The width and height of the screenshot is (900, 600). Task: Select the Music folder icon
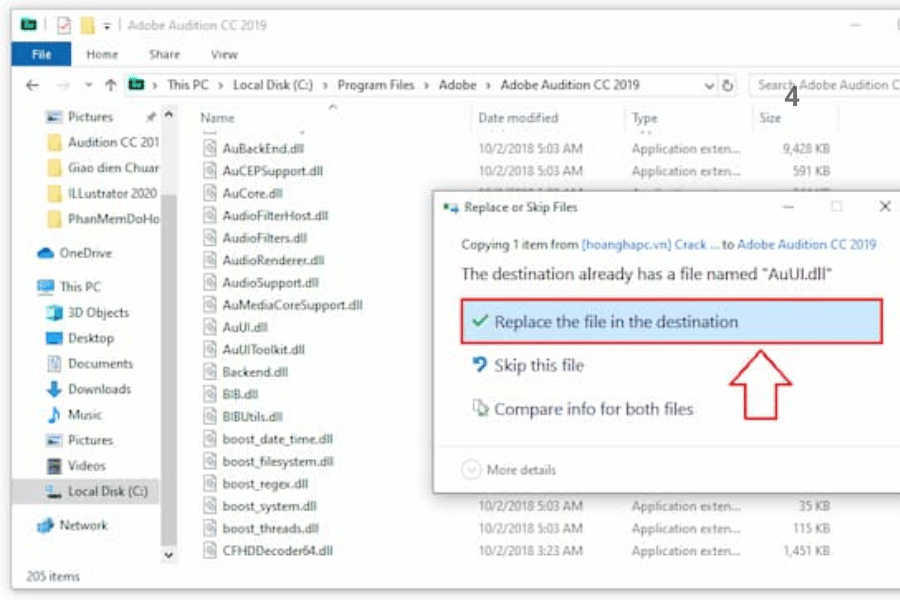click(x=54, y=414)
